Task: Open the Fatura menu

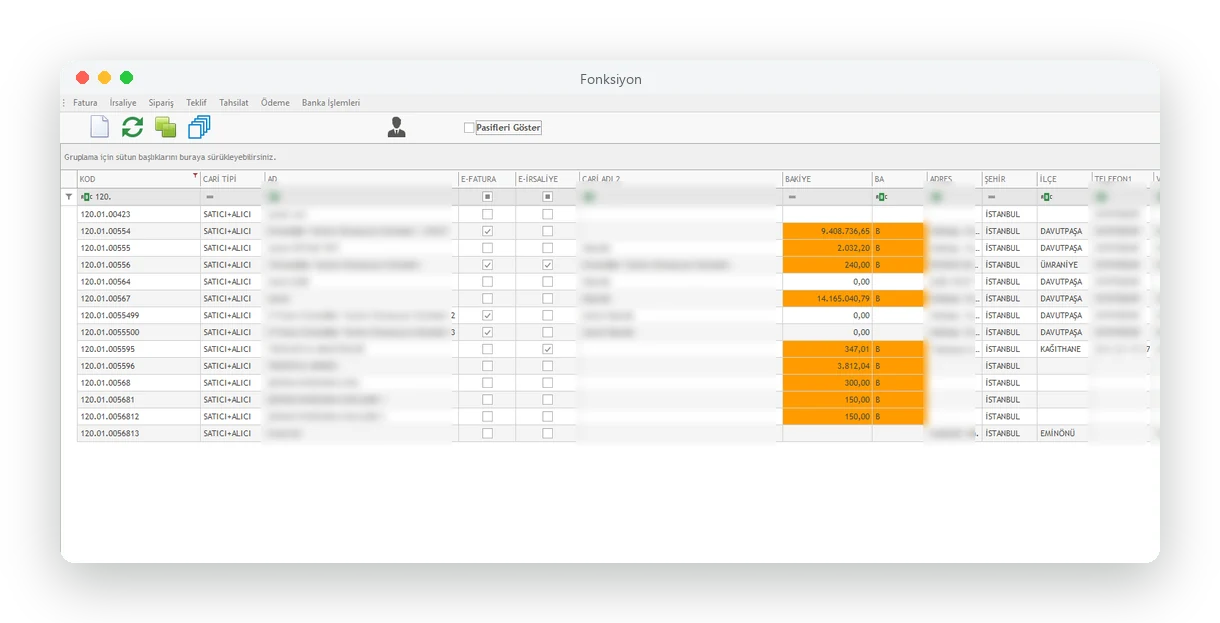Action: coord(85,103)
